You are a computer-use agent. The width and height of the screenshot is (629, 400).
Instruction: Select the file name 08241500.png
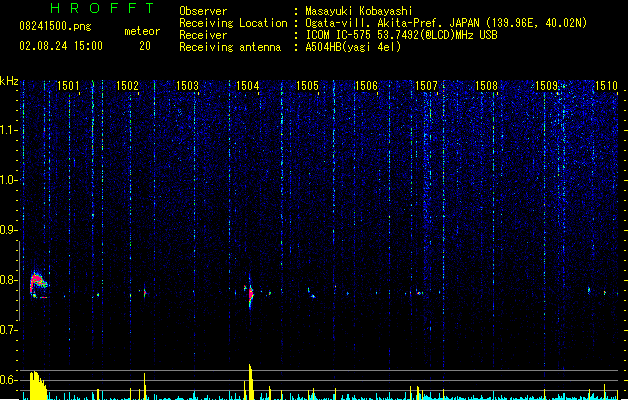click(x=55, y=26)
